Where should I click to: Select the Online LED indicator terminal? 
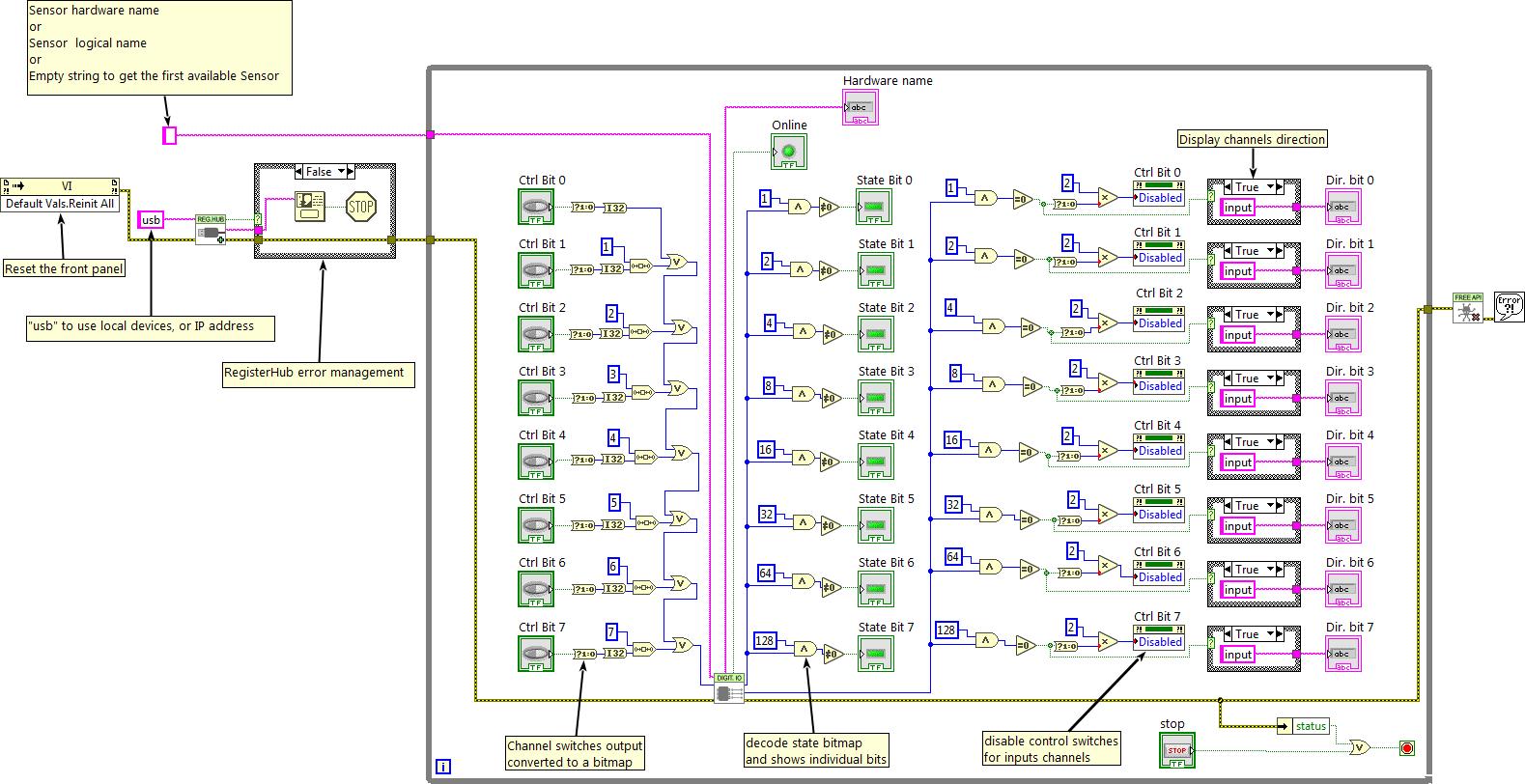[788, 152]
